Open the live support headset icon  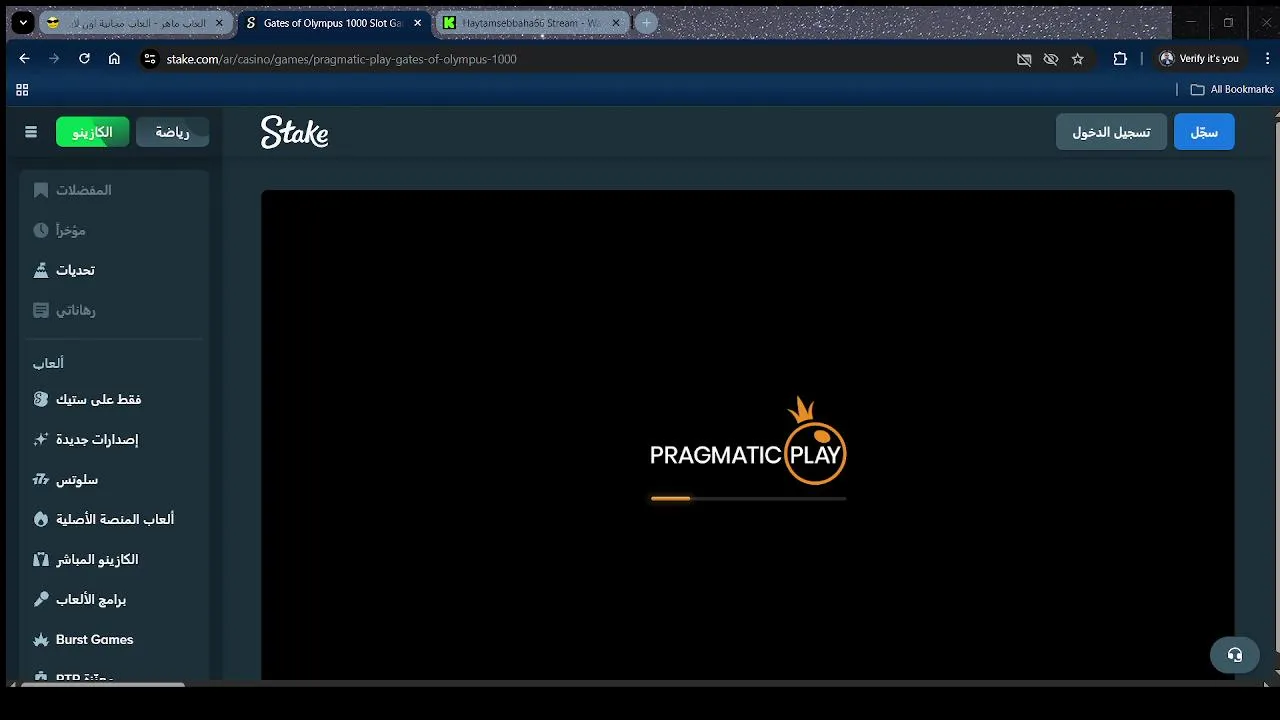1235,655
